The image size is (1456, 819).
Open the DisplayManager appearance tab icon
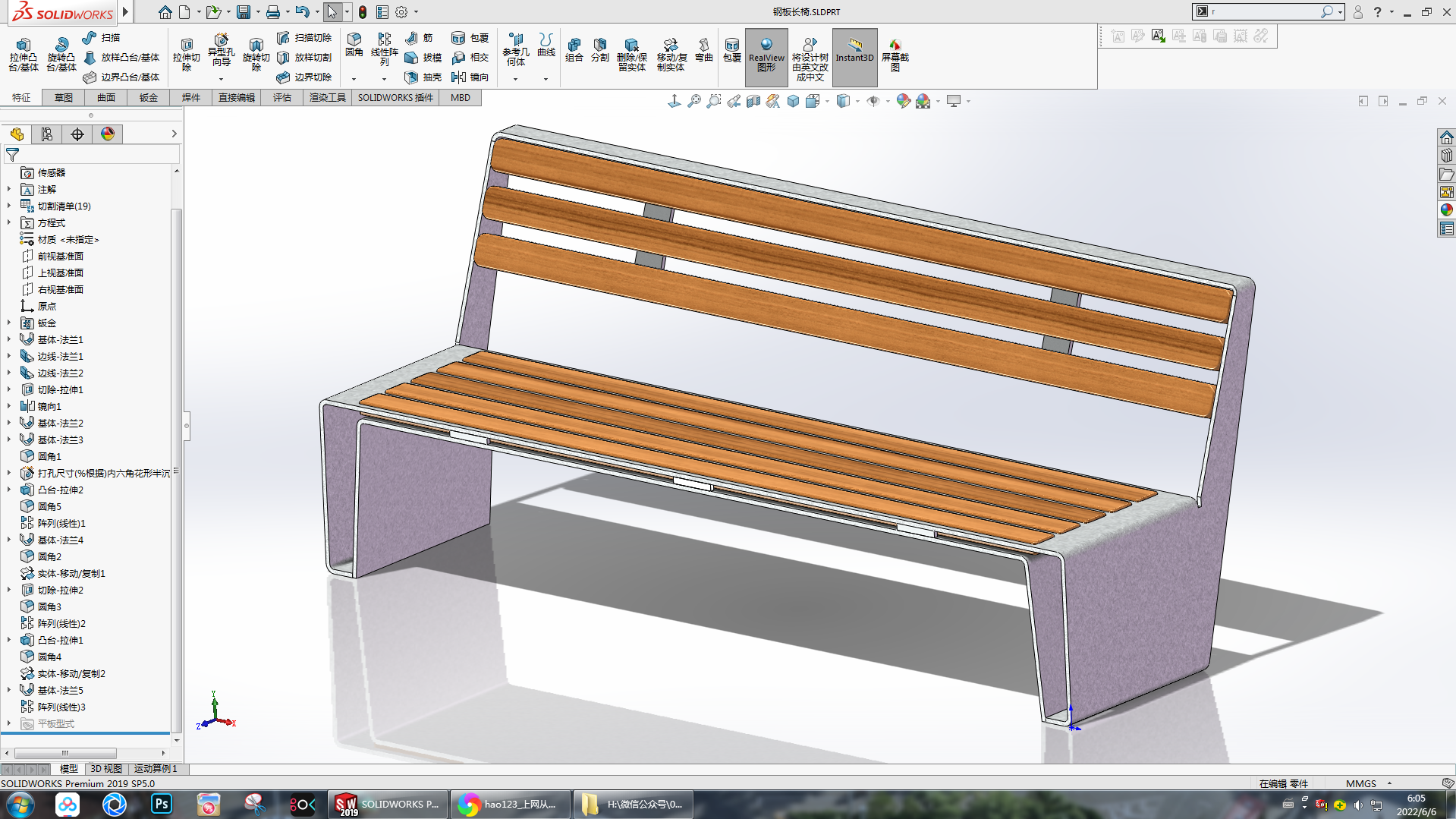pyautogui.click(x=108, y=134)
